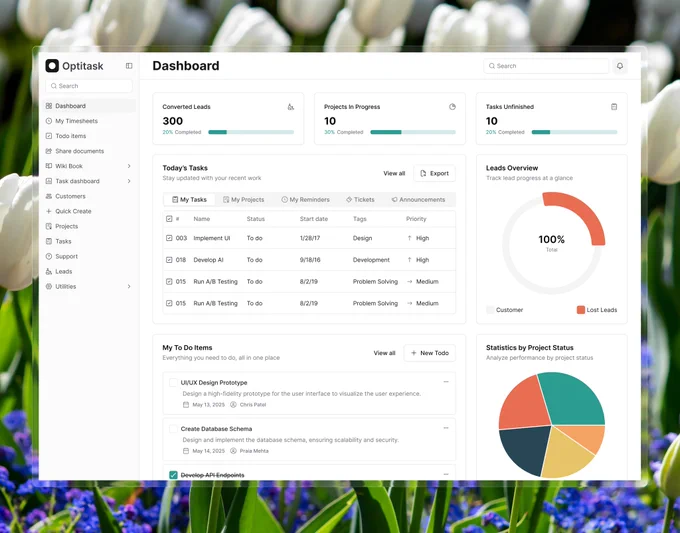This screenshot has width=680, height=533.
Task: Open Customers in the sidebar menu
Action: [x=90, y=196]
